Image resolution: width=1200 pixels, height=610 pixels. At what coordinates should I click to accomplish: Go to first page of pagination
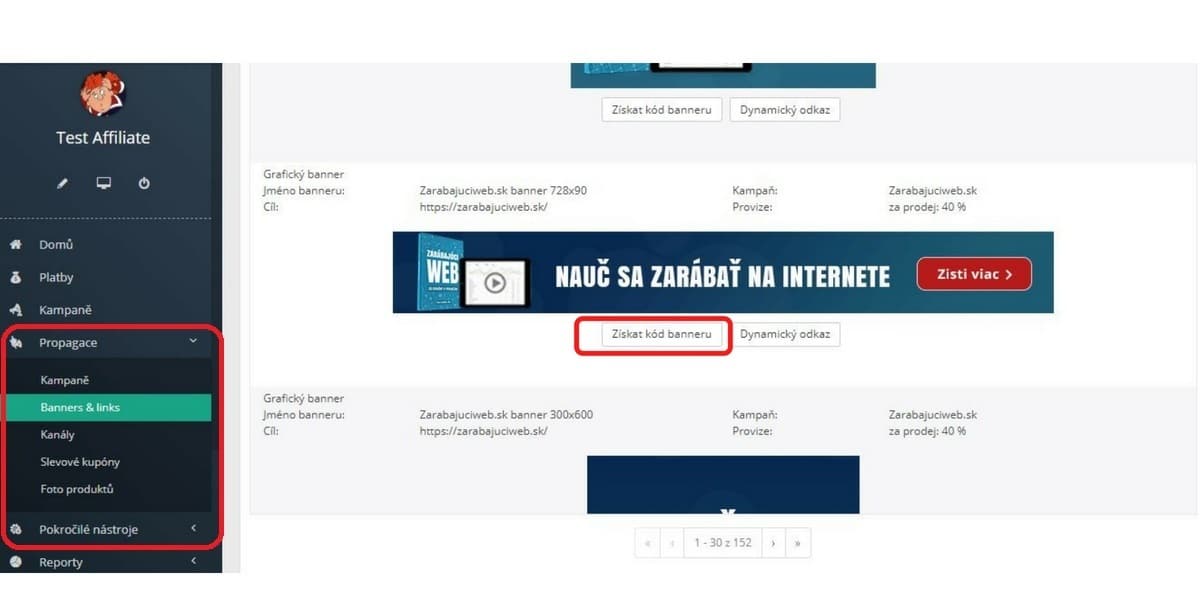coord(648,543)
